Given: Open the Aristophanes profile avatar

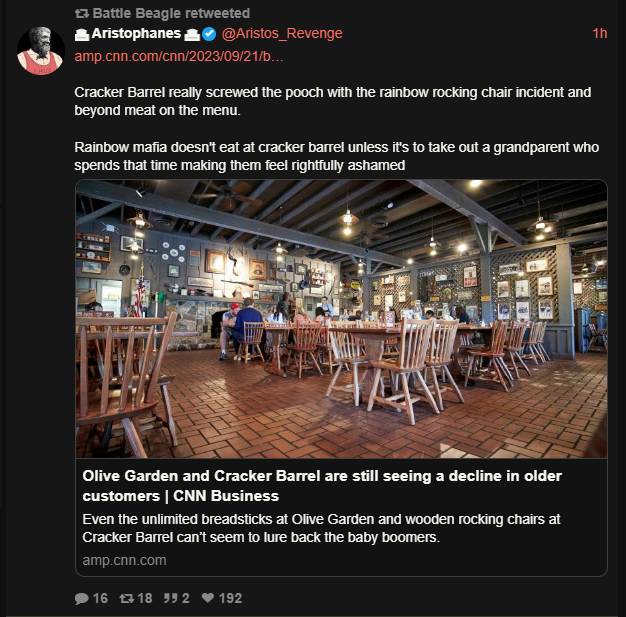Looking at the screenshot, I should 40,51.
